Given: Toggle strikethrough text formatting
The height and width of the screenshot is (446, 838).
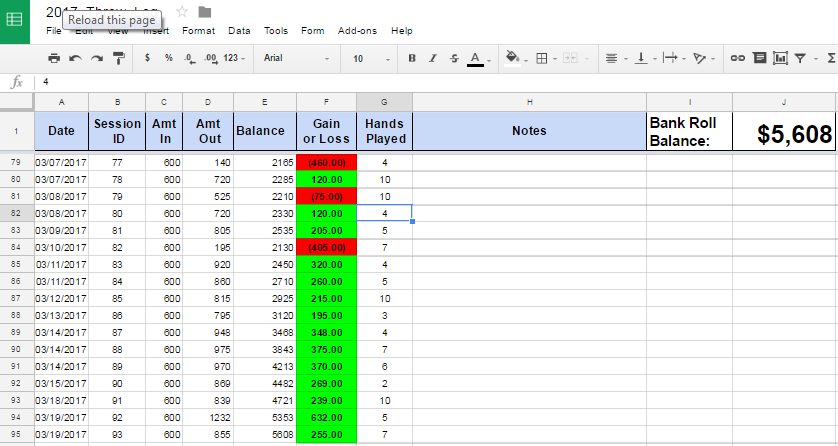Looking at the screenshot, I should click(454, 58).
